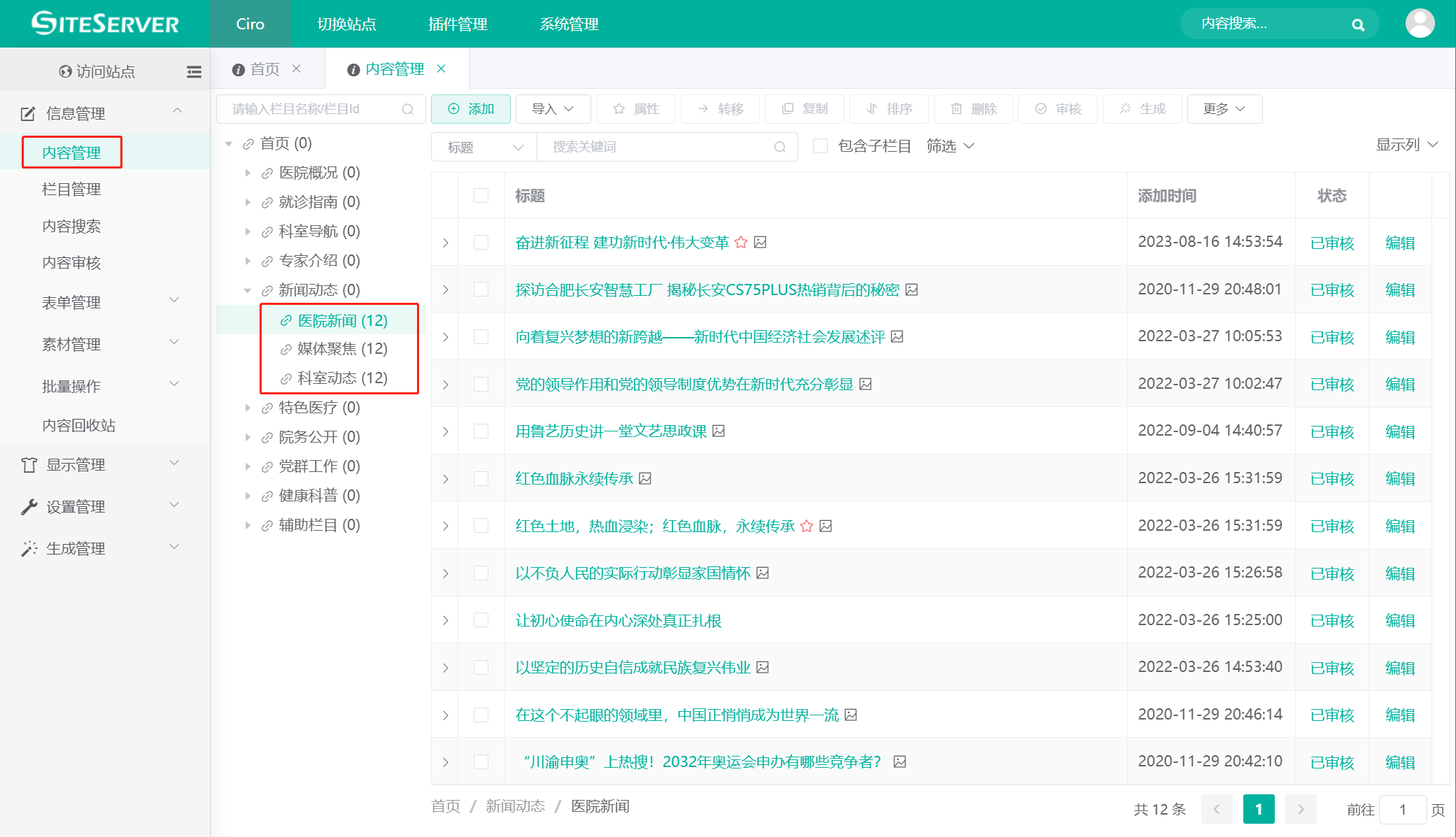
Task: Check the row for 红色血脉永续传承
Action: click(x=481, y=478)
